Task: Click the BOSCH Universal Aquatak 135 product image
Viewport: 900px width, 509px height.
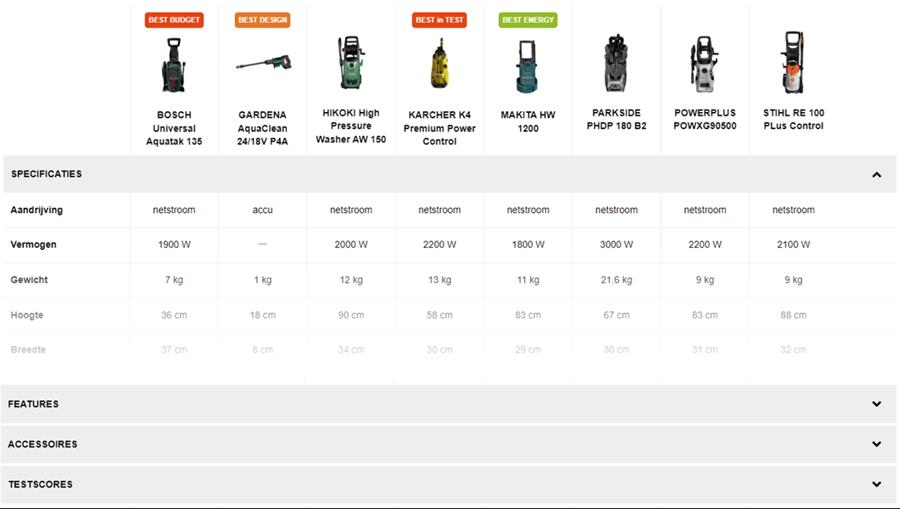Action: 173,65
